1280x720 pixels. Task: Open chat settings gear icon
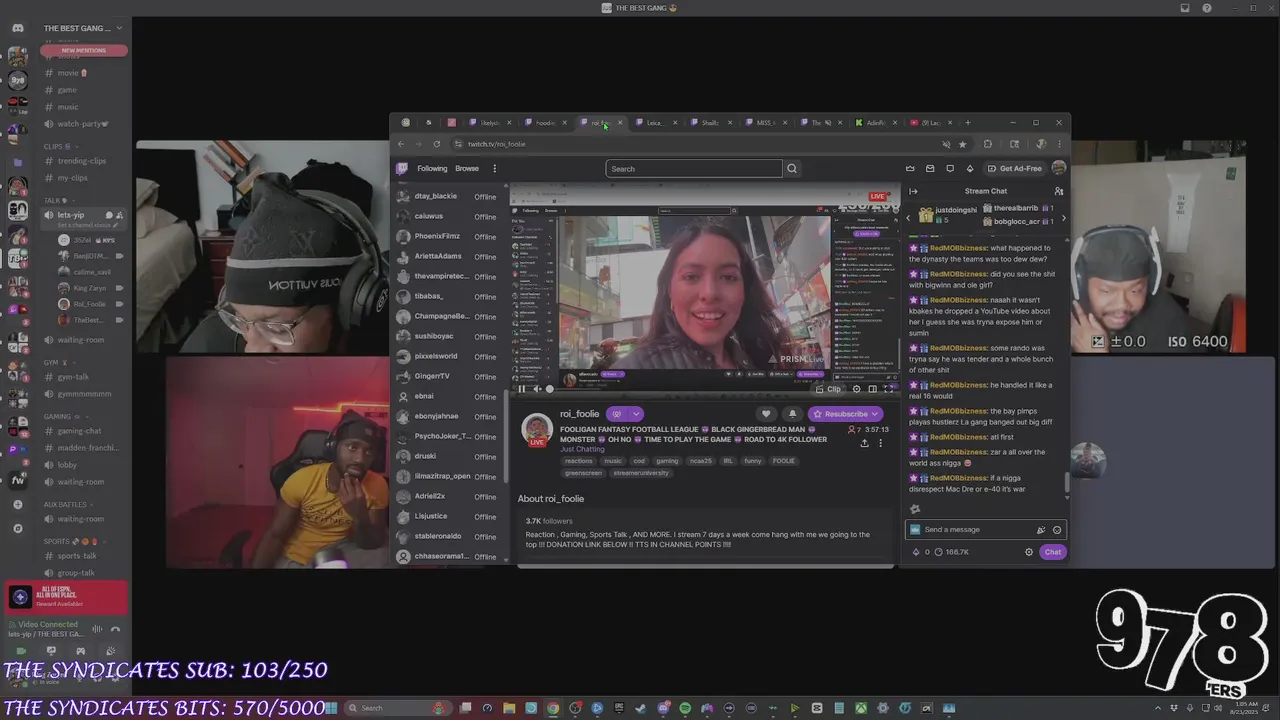[1029, 552]
